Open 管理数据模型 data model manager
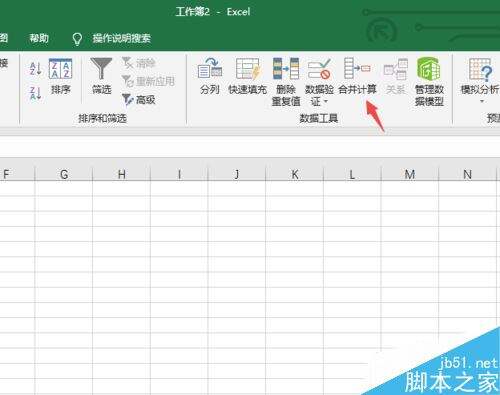 point(429,82)
